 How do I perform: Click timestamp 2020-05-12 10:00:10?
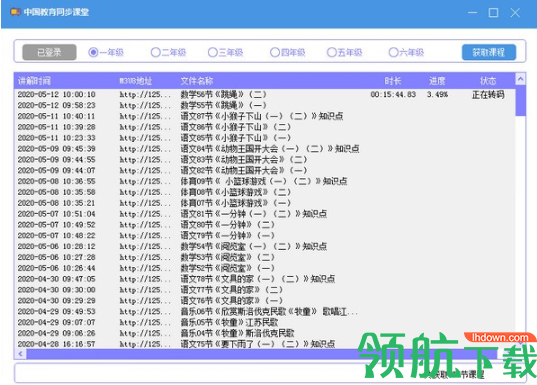coord(57,94)
